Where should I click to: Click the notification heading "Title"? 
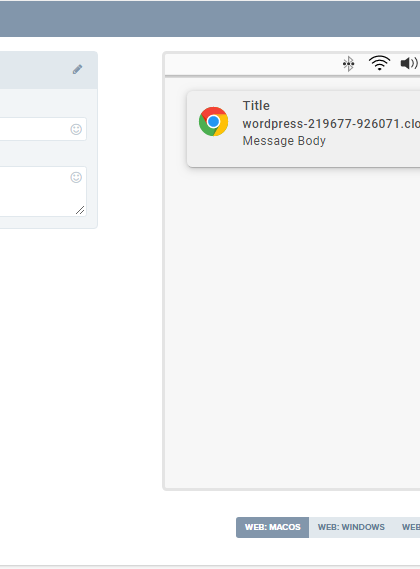pos(256,106)
